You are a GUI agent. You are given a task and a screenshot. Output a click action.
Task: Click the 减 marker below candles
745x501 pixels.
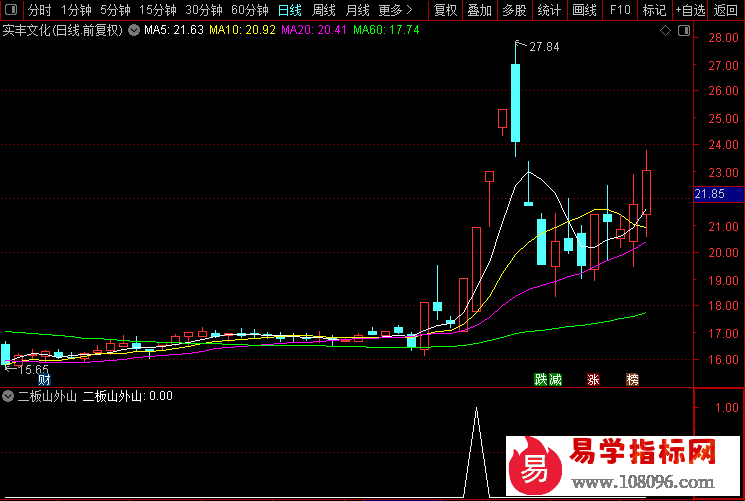click(555, 379)
